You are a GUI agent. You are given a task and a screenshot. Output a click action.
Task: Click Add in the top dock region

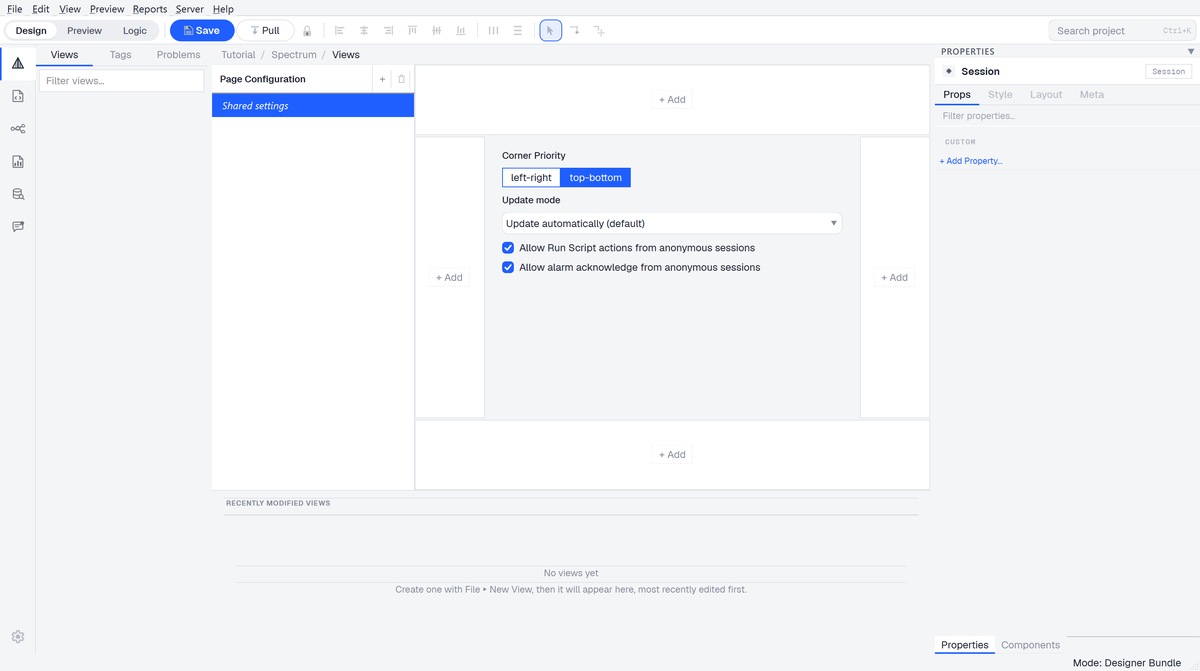coord(672,100)
